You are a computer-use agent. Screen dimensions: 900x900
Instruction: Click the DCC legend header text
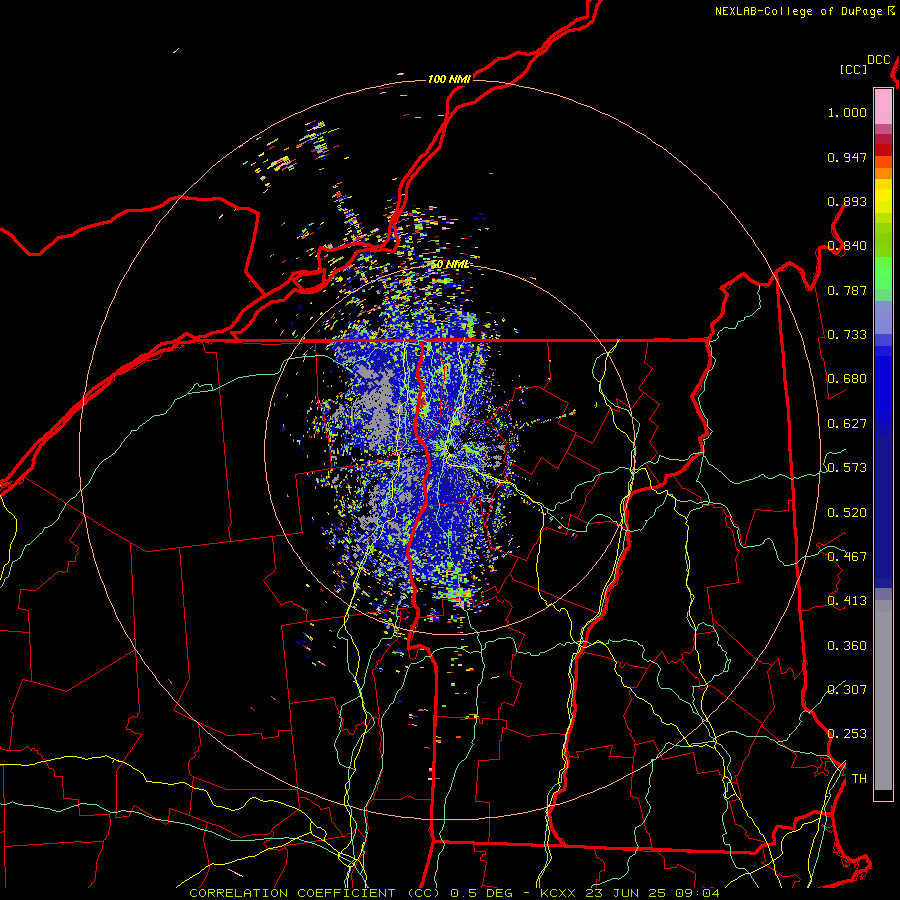point(878,60)
